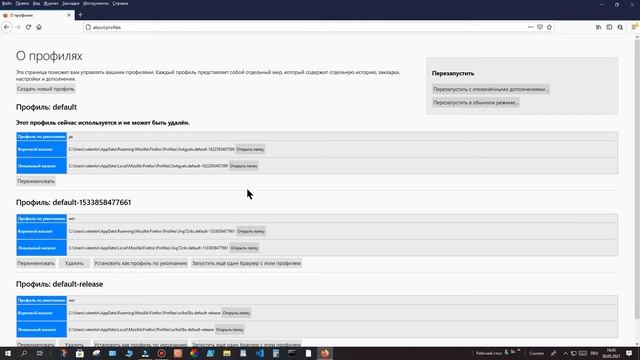Open the Файл menu

7,3
